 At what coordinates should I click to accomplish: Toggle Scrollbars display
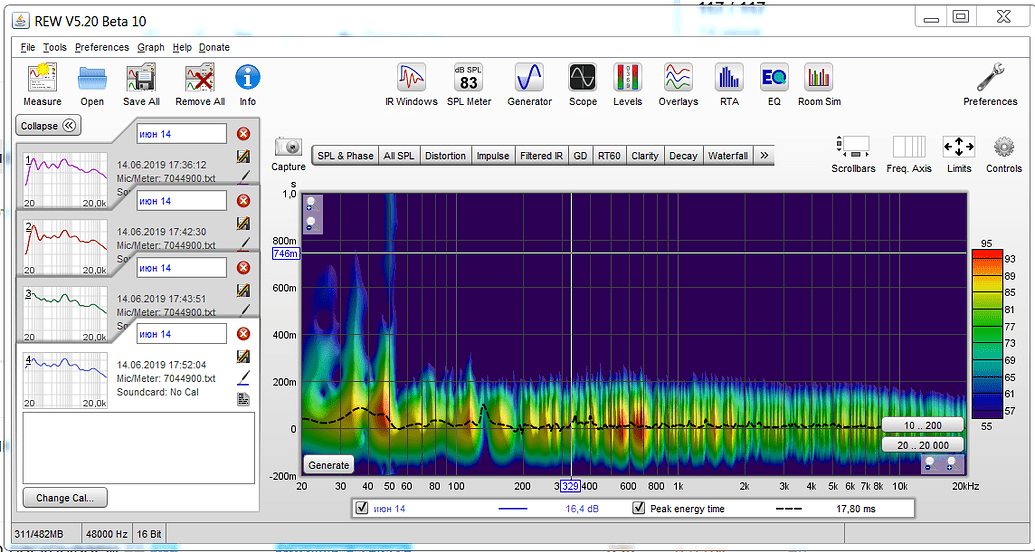click(x=853, y=148)
